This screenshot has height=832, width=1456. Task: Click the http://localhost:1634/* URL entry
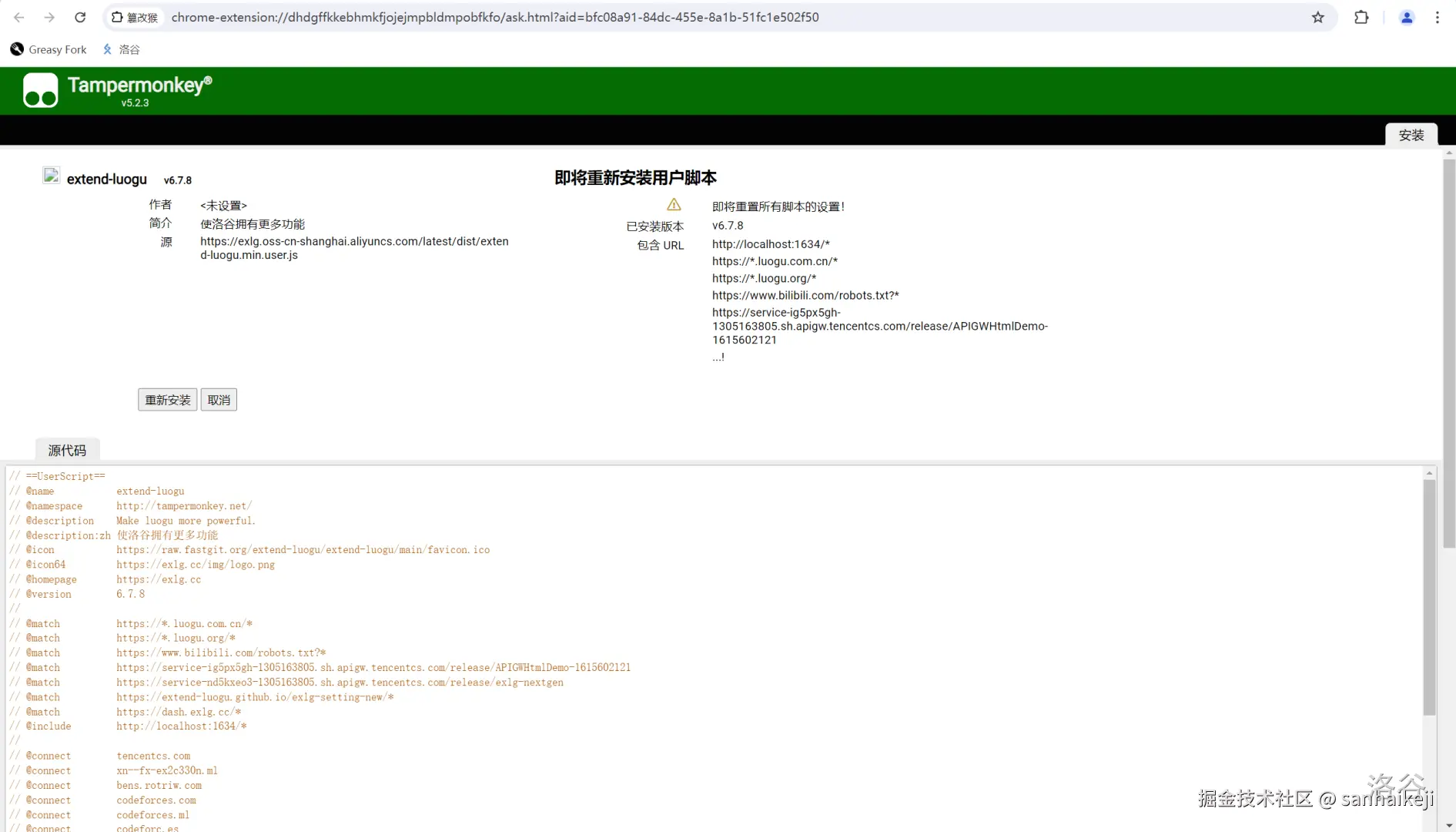tap(771, 244)
